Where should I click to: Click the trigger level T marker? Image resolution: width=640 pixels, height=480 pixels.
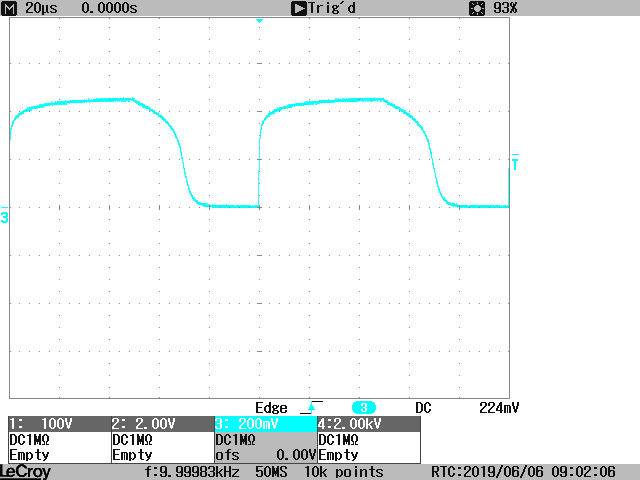(x=515, y=162)
